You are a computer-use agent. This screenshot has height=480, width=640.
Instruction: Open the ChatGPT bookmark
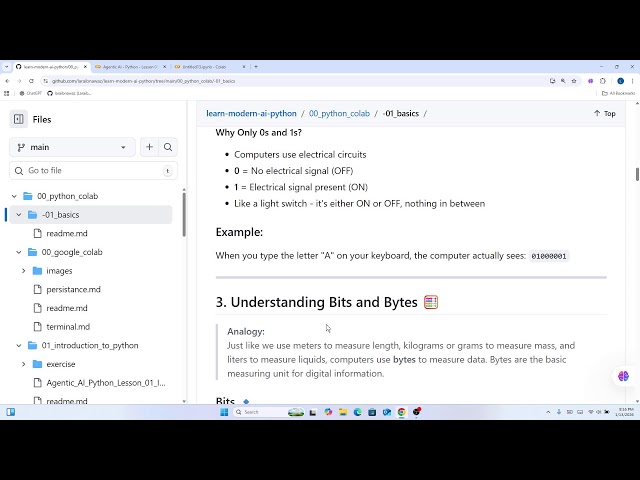click(31, 93)
